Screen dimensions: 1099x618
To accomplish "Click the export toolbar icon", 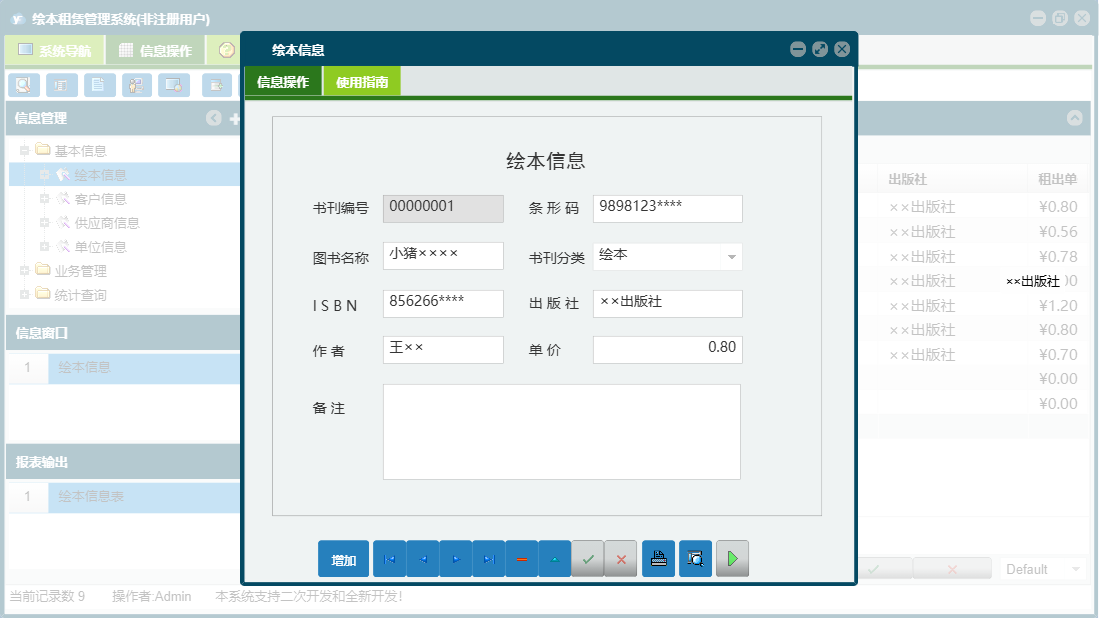I will coord(217,85).
